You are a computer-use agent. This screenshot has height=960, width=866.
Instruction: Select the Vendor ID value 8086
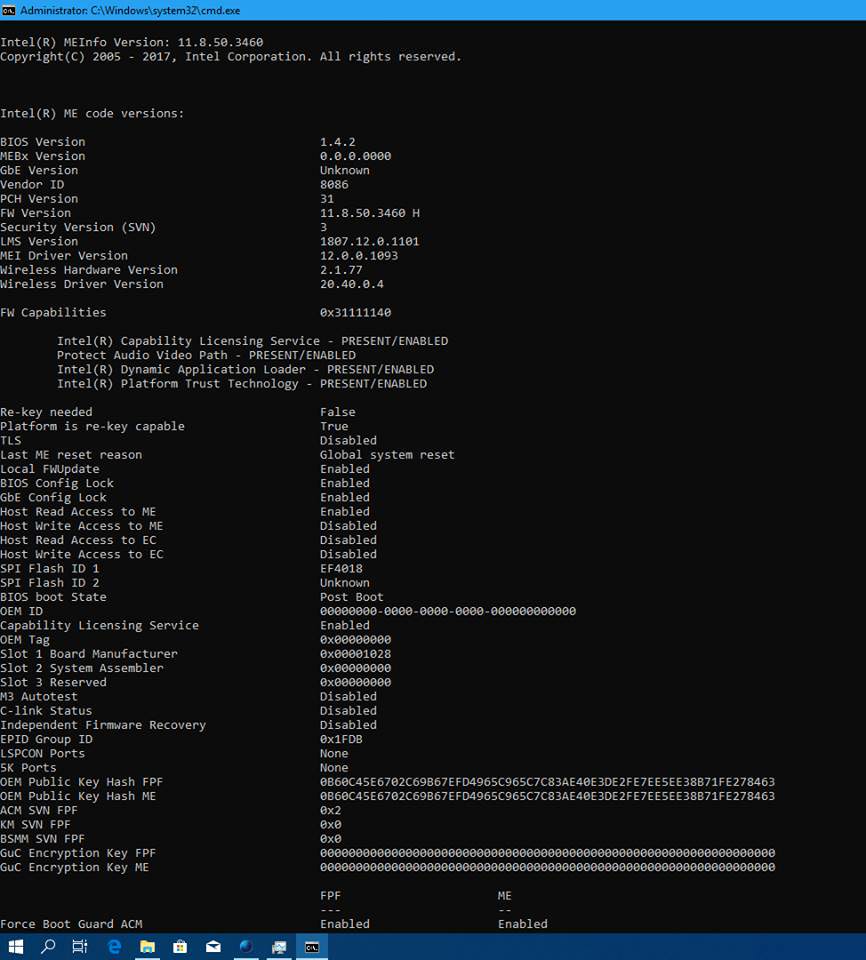coord(334,184)
